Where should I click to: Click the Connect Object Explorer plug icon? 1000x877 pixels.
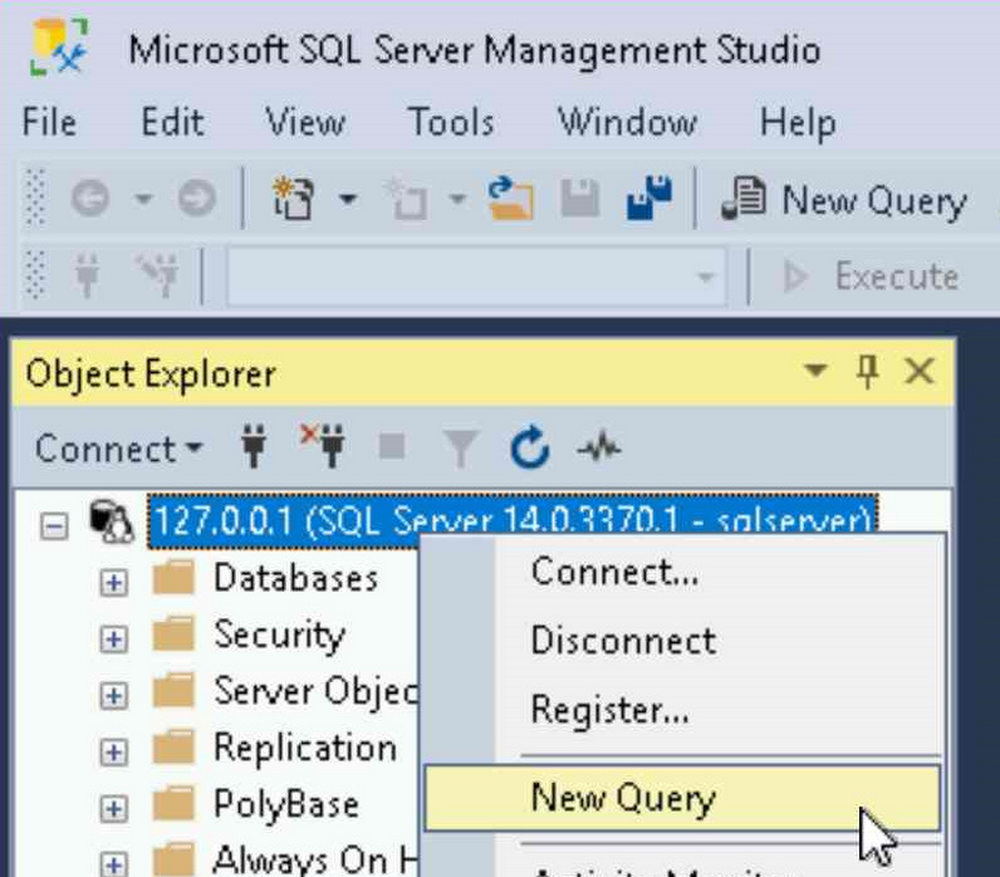[x=254, y=446]
